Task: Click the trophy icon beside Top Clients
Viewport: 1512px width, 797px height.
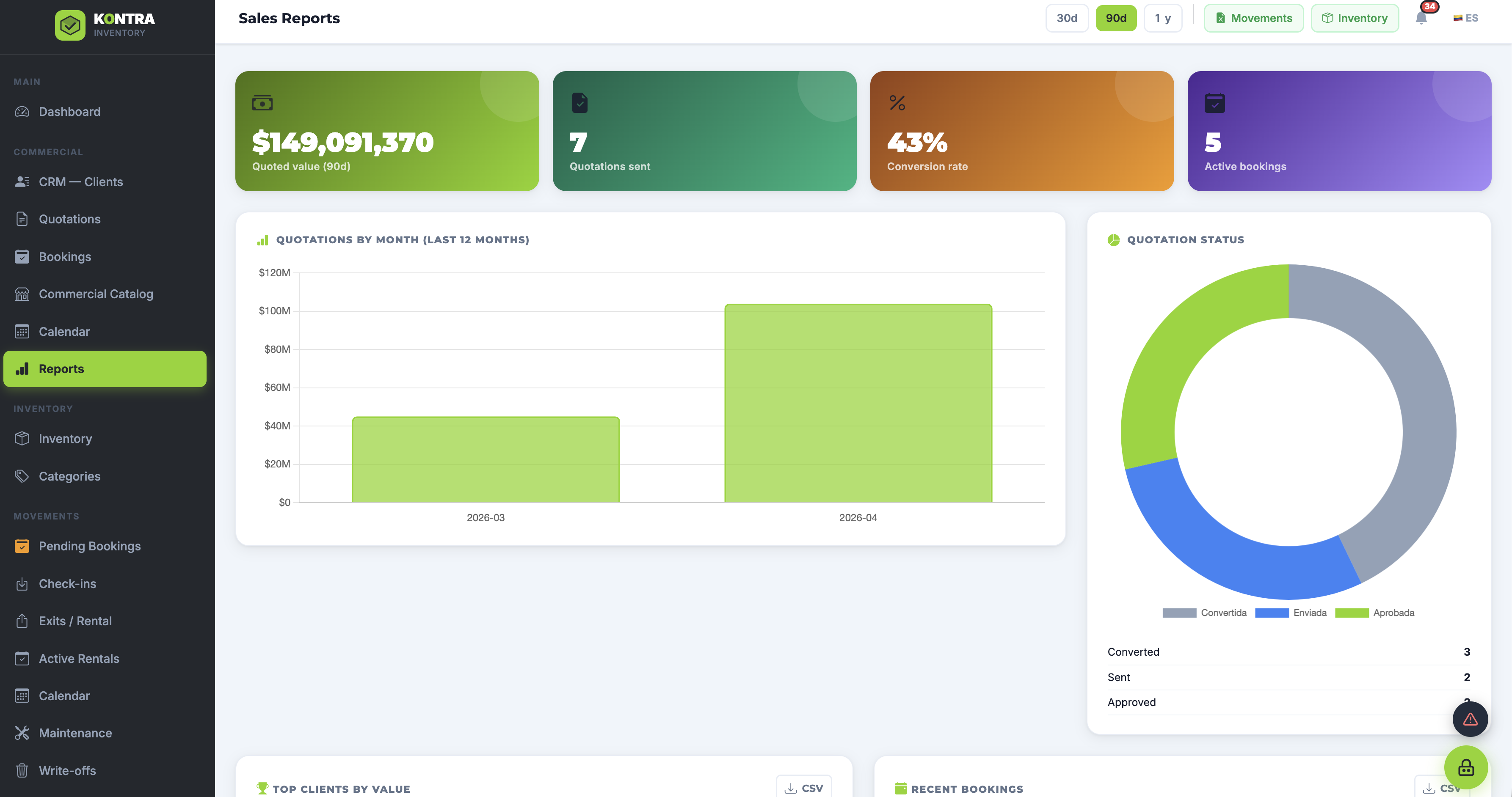Action: click(262, 789)
